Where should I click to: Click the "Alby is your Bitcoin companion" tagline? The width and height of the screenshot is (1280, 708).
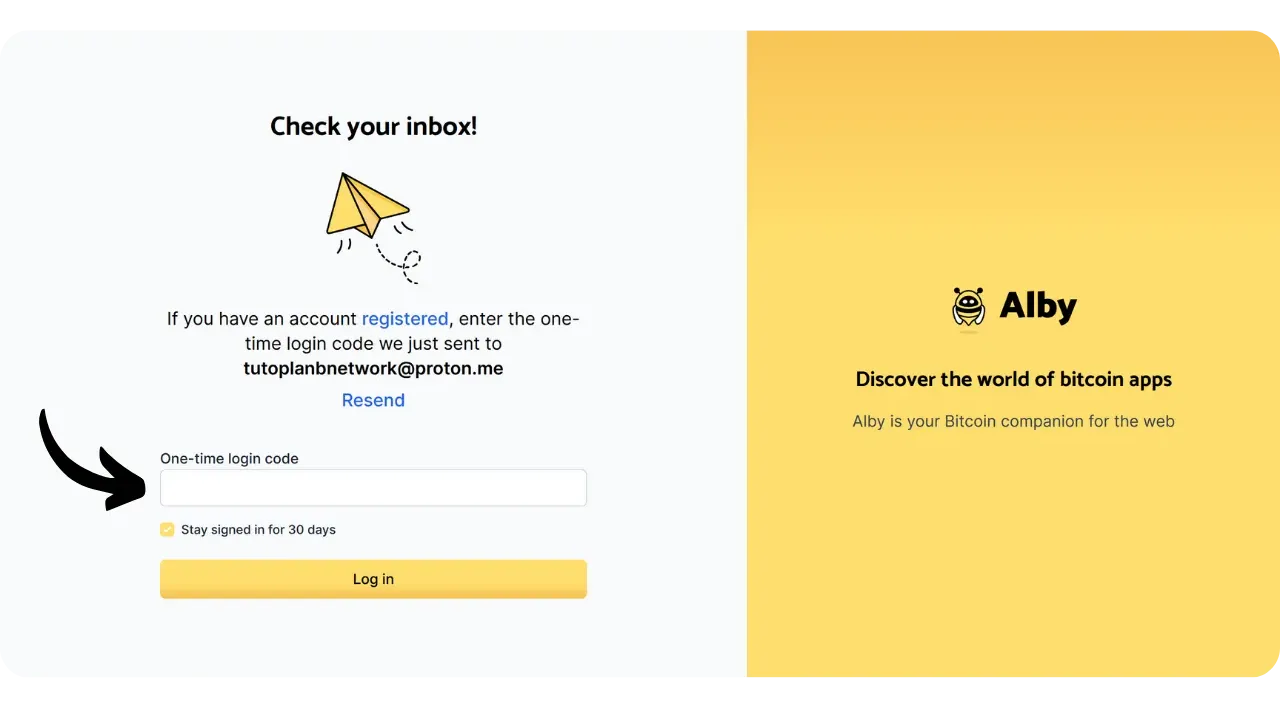click(1013, 421)
